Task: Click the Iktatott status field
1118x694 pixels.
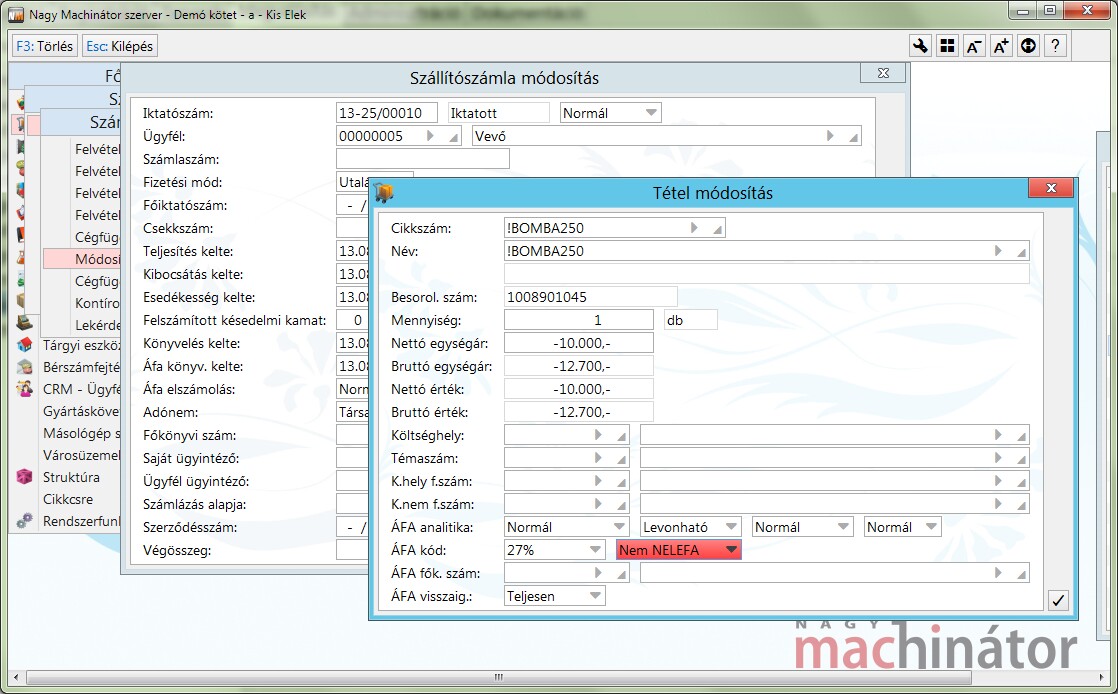Action: pyautogui.click(x=498, y=113)
